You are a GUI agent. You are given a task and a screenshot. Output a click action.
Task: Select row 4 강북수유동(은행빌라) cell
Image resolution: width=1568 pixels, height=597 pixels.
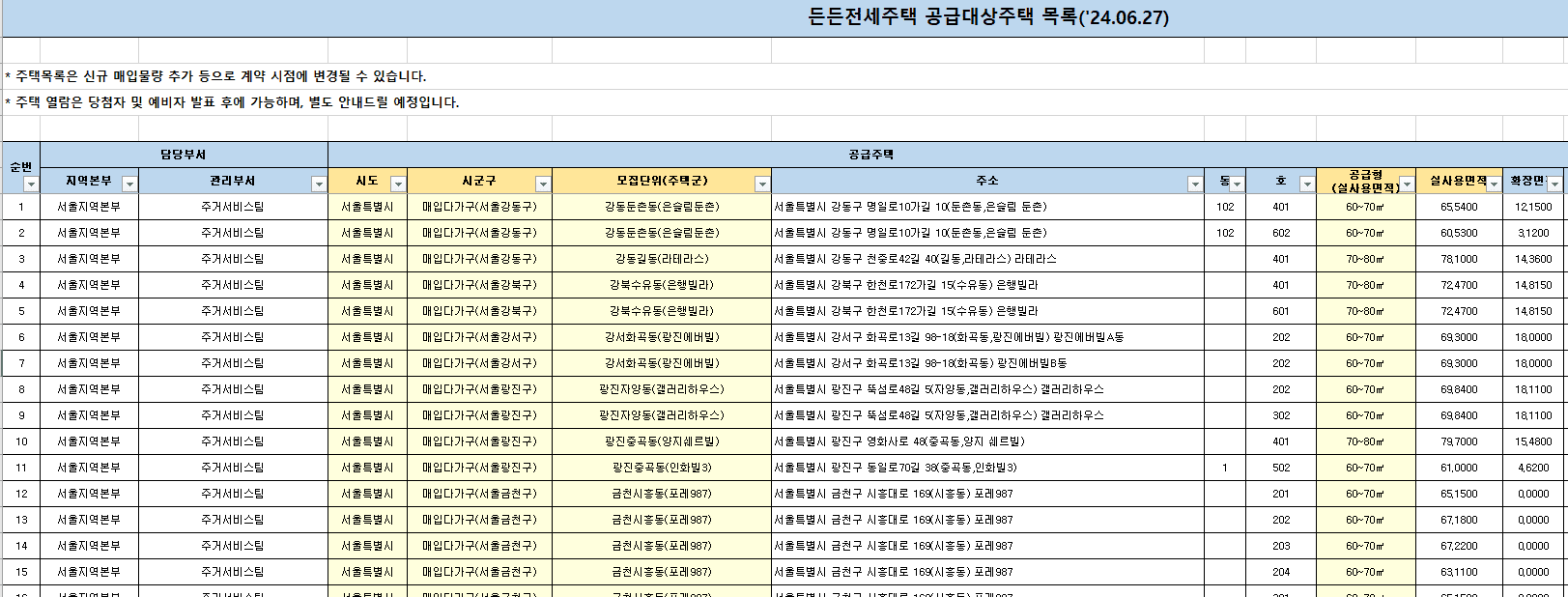(x=662, y=285)
